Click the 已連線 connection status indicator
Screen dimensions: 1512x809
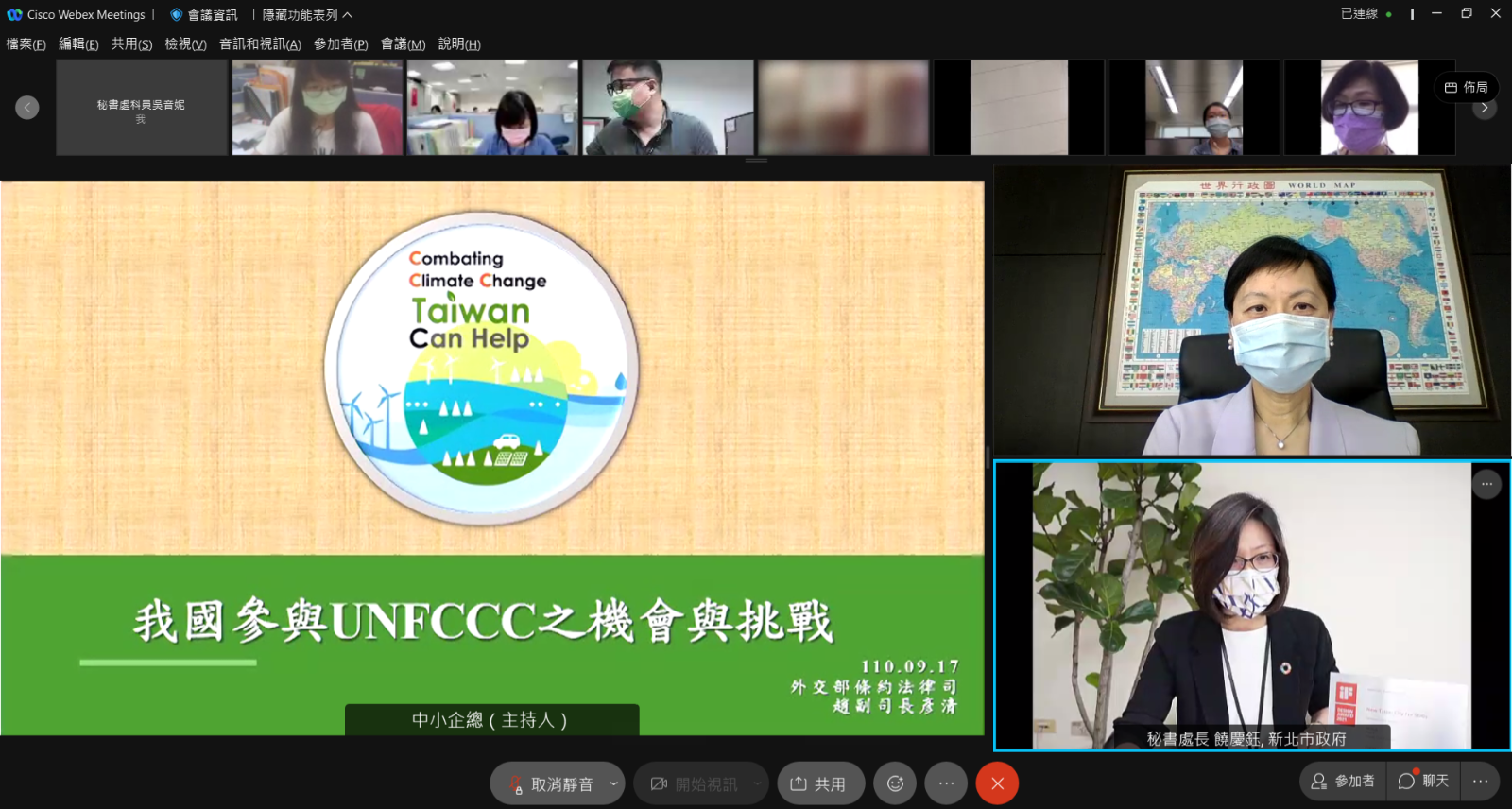pyautogui.click(x=1366, y=14)
